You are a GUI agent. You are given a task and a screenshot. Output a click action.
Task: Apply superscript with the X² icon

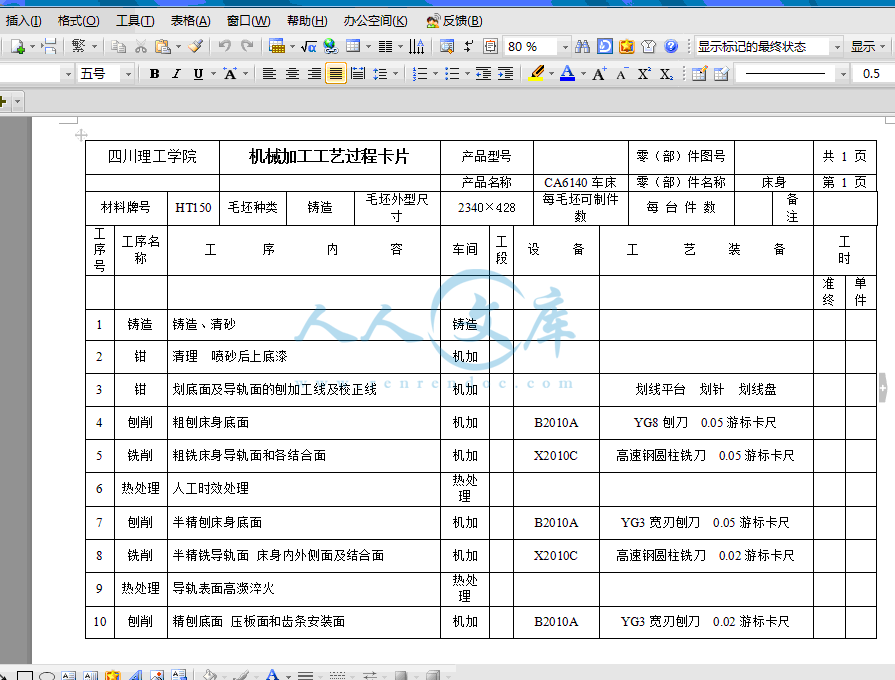[x=644, y=73]
